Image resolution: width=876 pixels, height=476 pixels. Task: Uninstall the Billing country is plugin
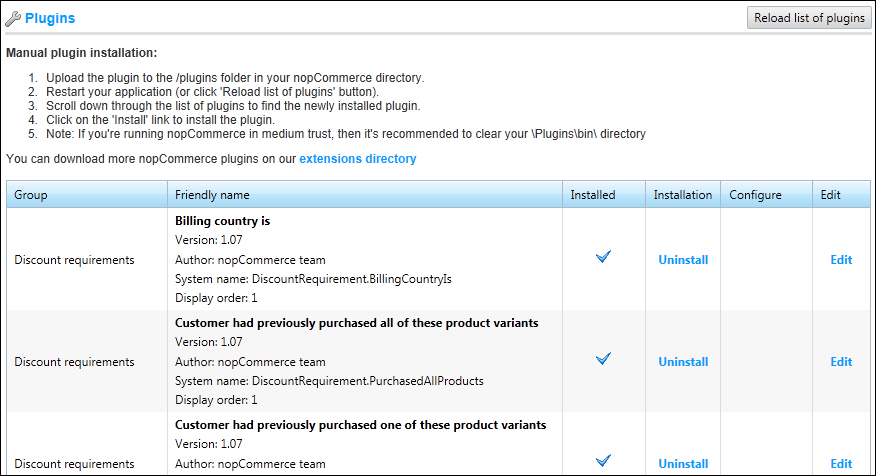point(683,260)
